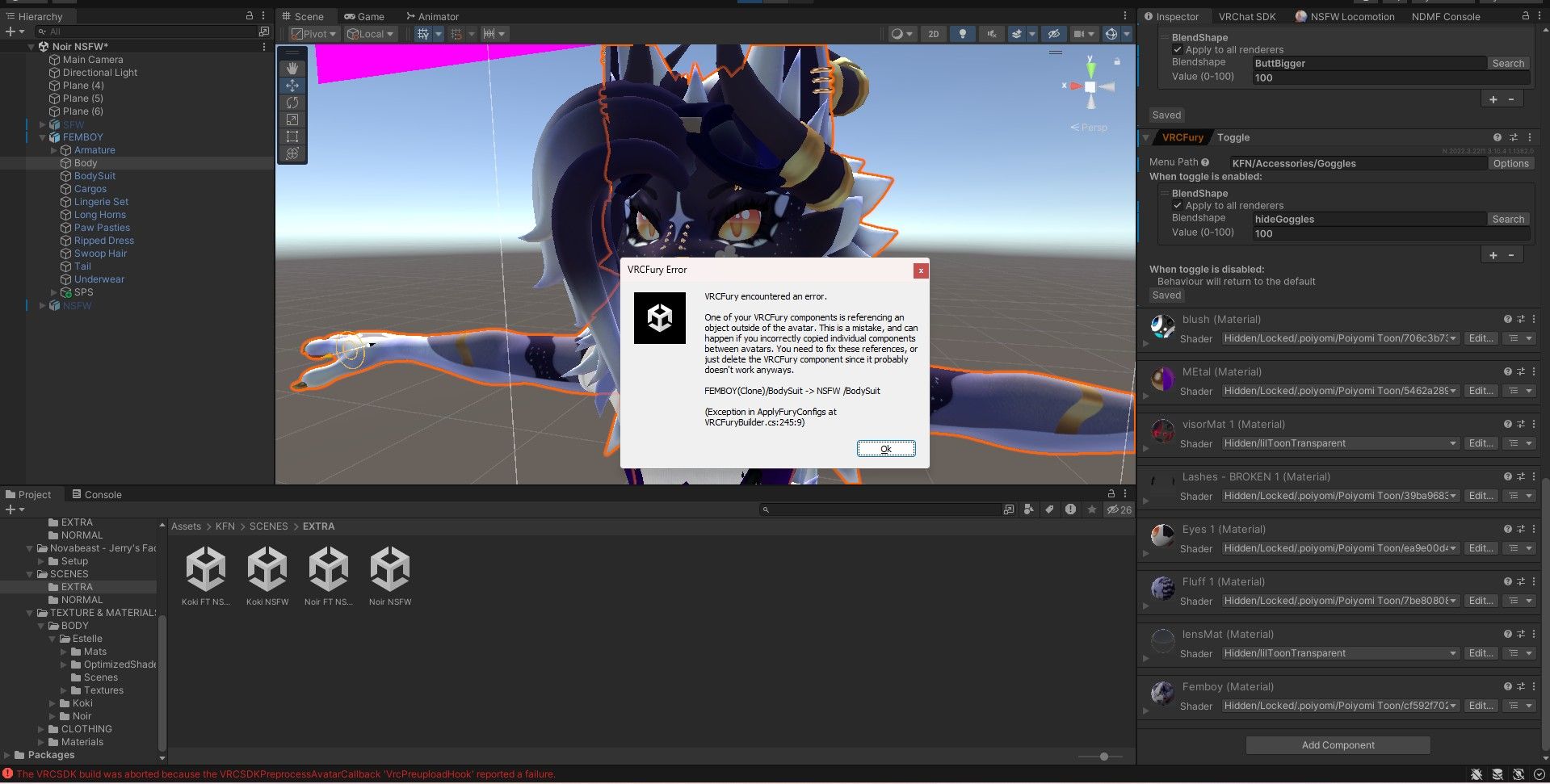Open visorMat 1 shader dropdown

point(1340,443)
